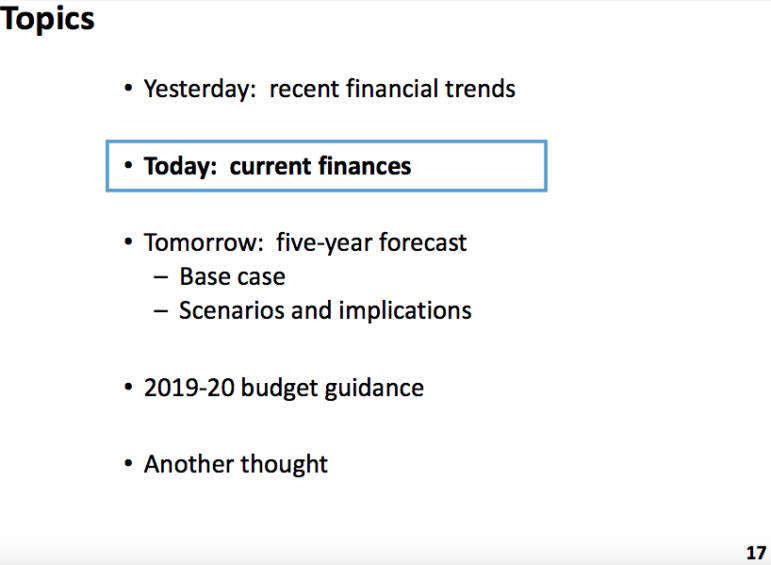771x565 pixels.
Task: Click the "Scenarios and implications" sub-item
Action: coord(325,311)
